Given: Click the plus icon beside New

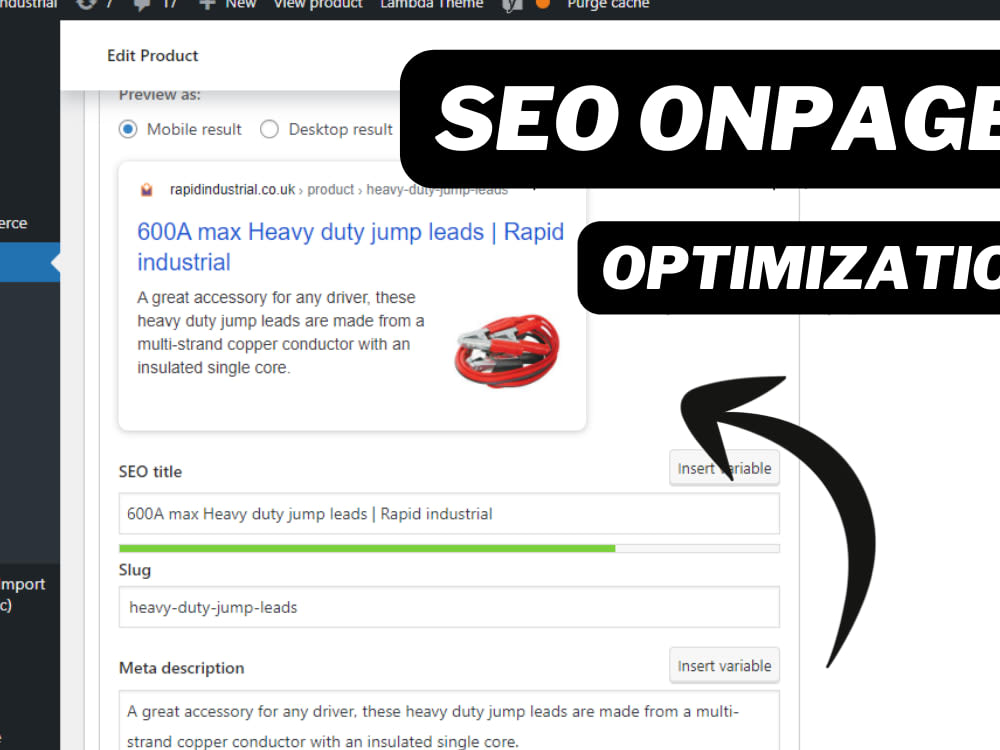Looking at the screenshot, I should (x=207, y=4).
